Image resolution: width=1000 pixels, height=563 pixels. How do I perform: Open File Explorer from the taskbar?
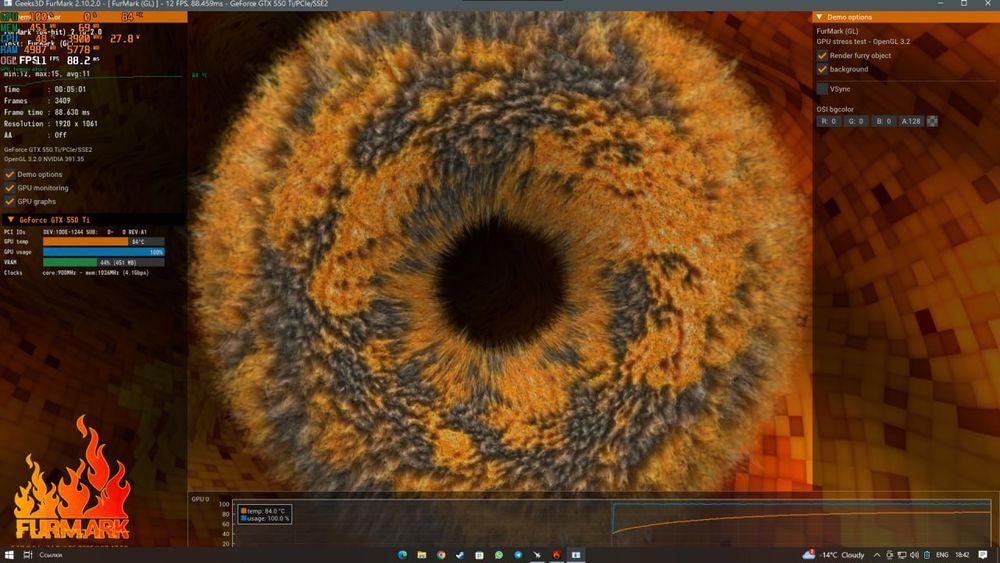click(x=422, y=555)
